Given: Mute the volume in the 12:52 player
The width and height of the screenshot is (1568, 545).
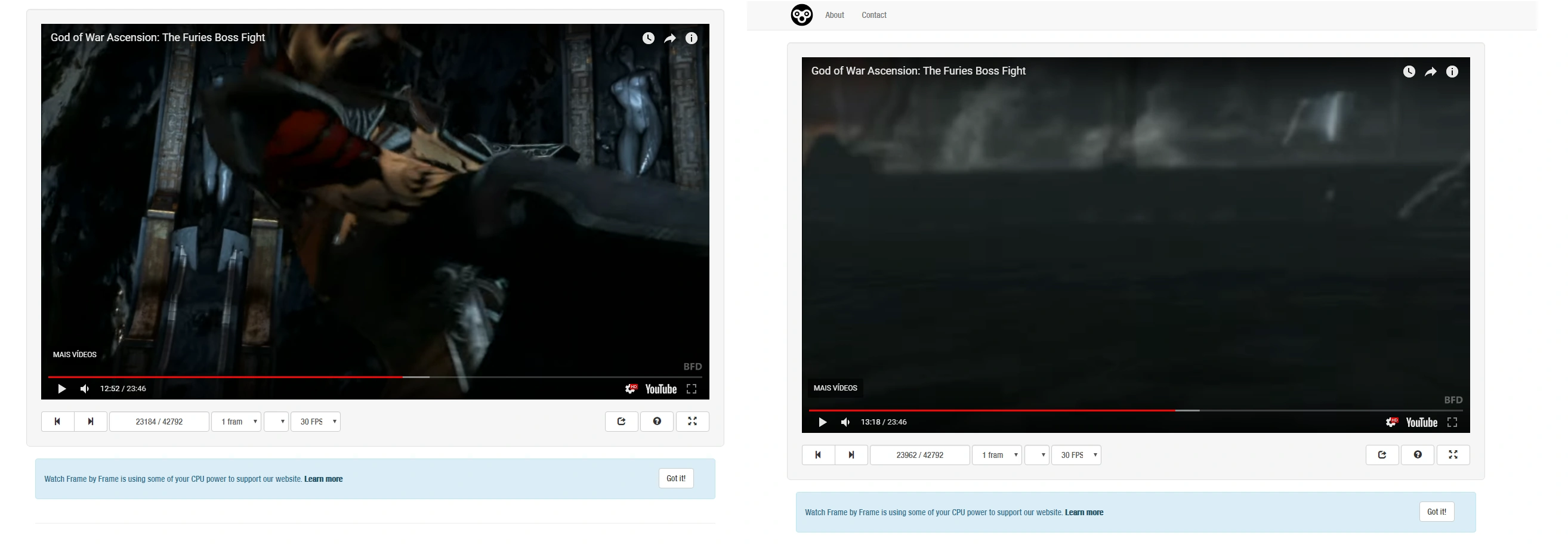Looking at the screenshot, I should click(x=85, y=389).
